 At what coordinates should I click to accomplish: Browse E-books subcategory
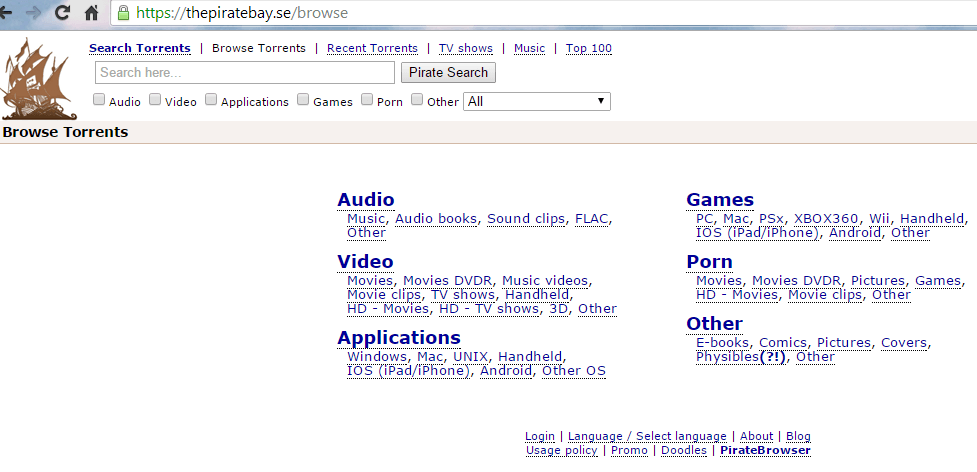tap(722, 343)
